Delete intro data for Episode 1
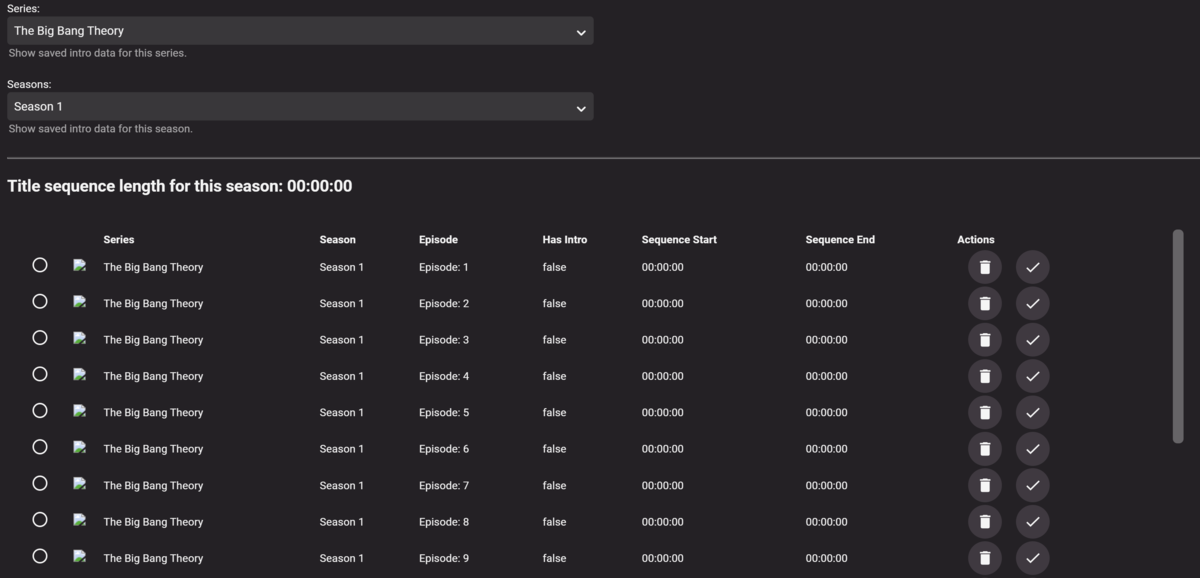 (984, 267)
